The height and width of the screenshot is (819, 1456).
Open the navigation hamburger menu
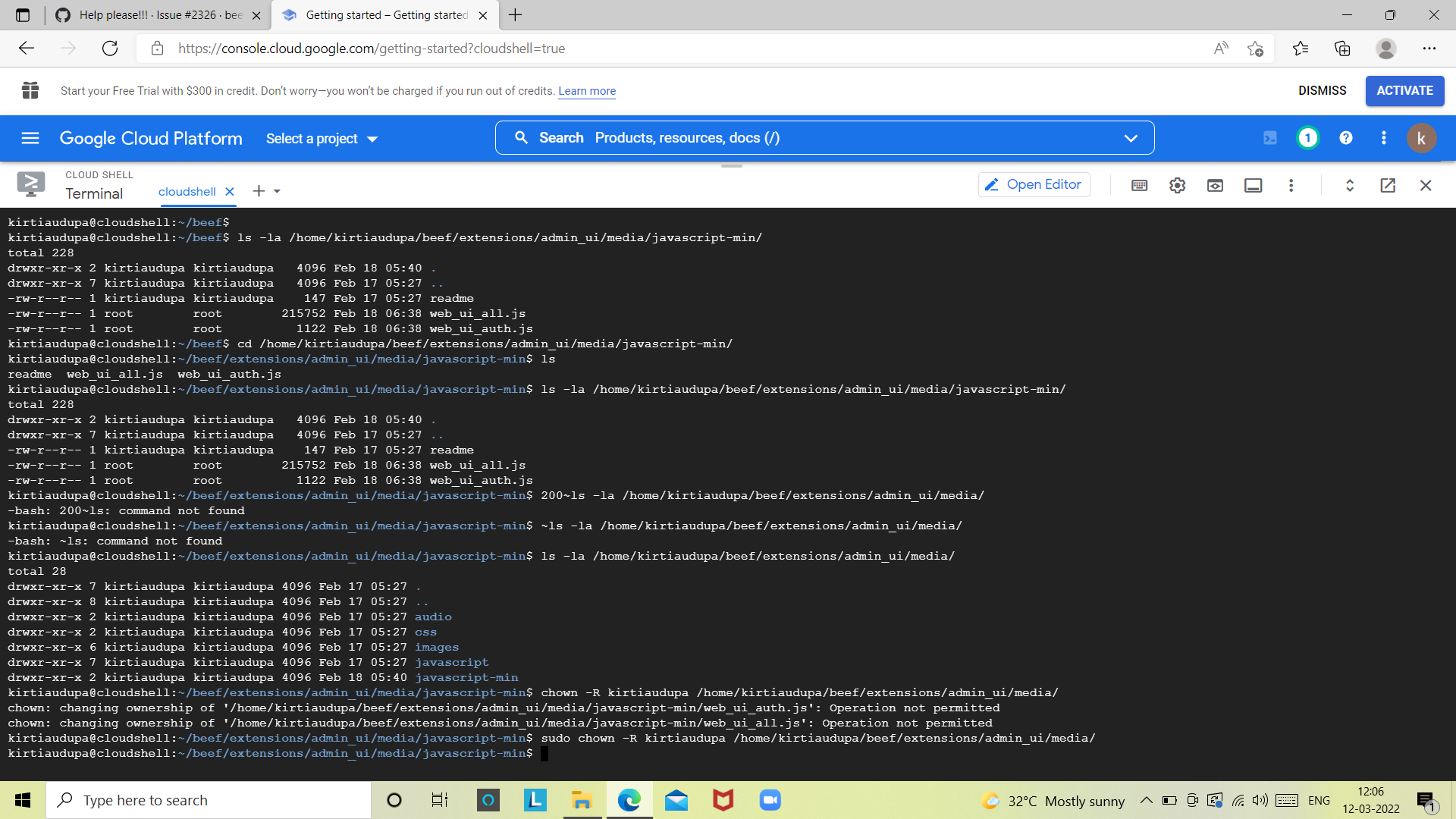(x=30, y=138)
